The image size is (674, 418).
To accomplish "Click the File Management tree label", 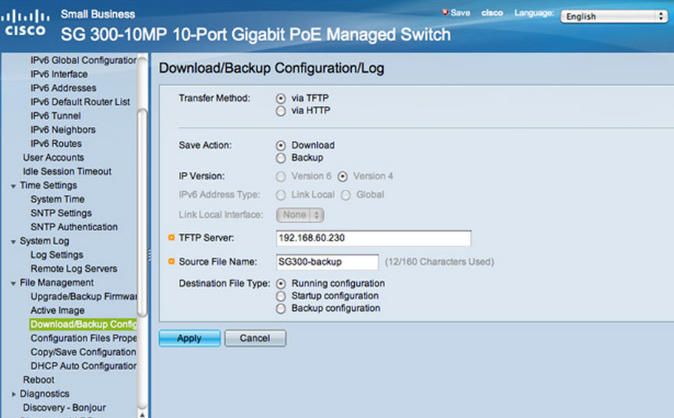I will (57, 283).
